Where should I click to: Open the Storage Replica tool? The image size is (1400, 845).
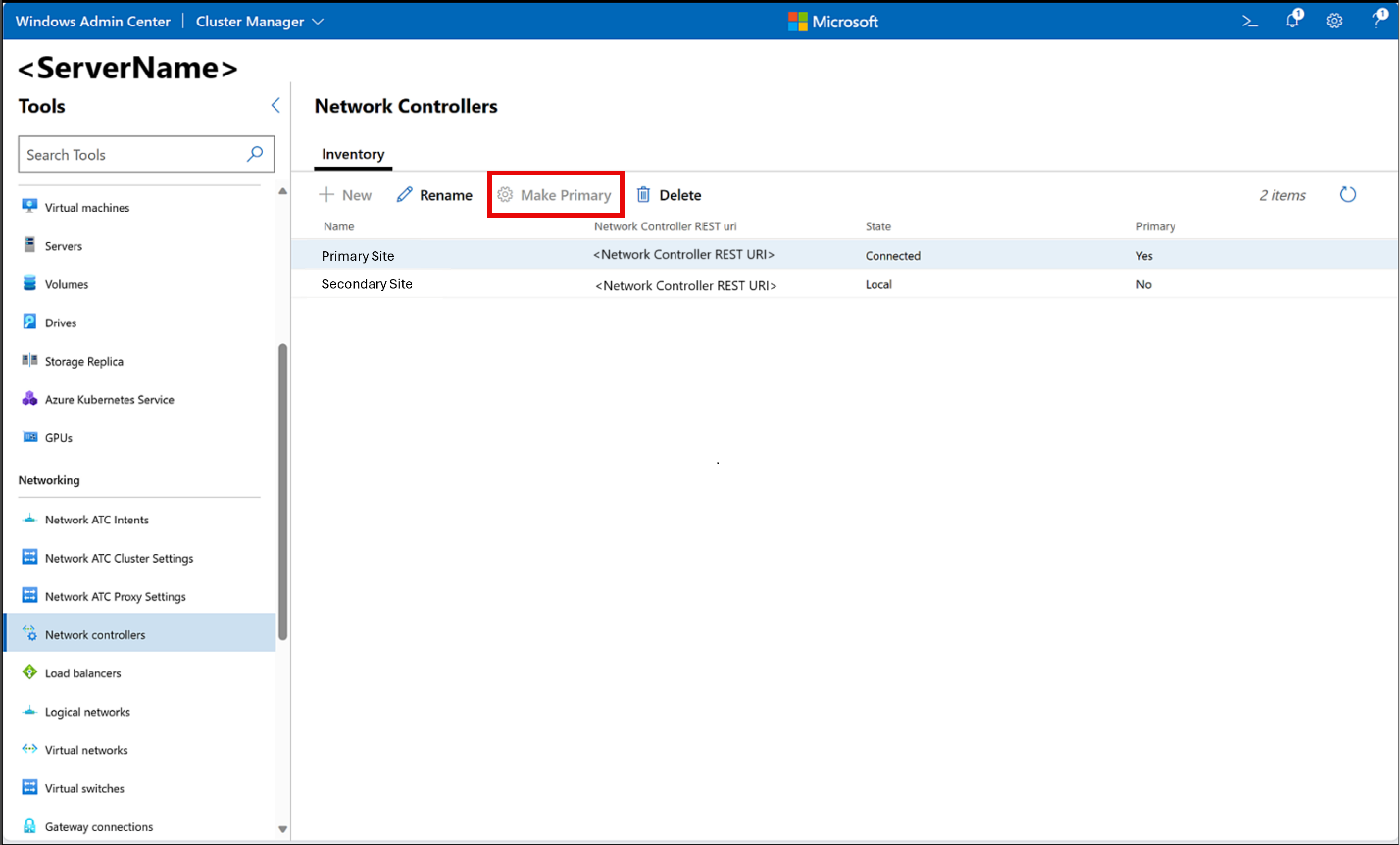coord(84,362)
